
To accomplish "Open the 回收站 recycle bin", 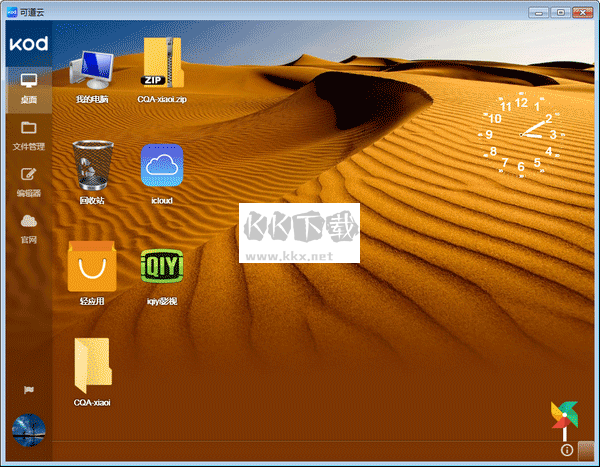I will (92, 165).
